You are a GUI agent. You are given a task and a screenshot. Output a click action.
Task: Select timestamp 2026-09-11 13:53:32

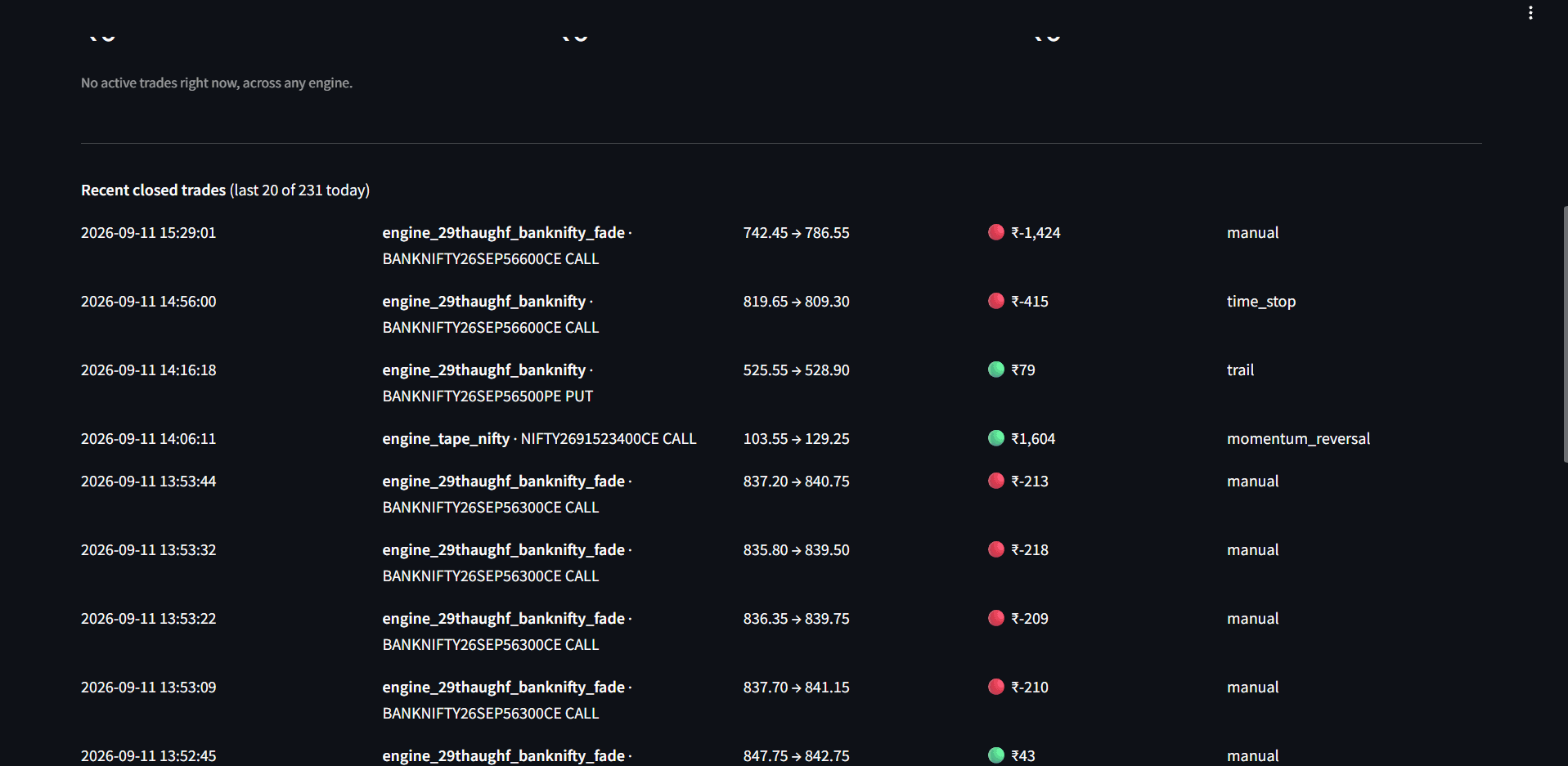pos(149,549)
